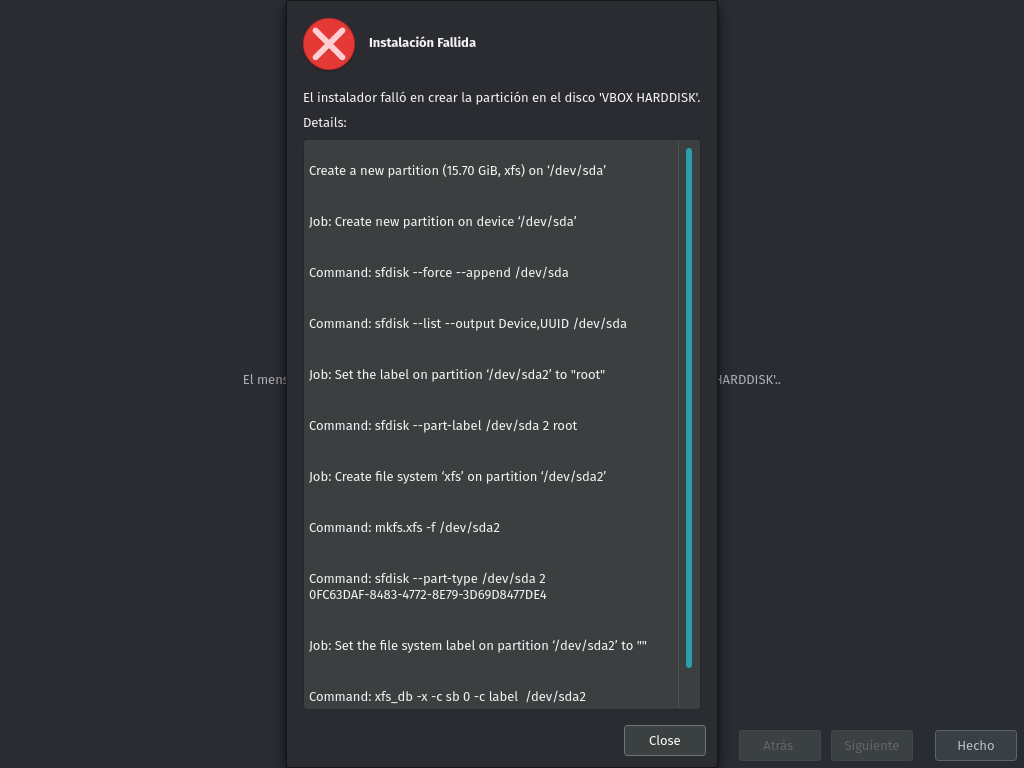Select the installer failure message text
1024x768 pixels.
pyautogui.click(x=499, y=98)
